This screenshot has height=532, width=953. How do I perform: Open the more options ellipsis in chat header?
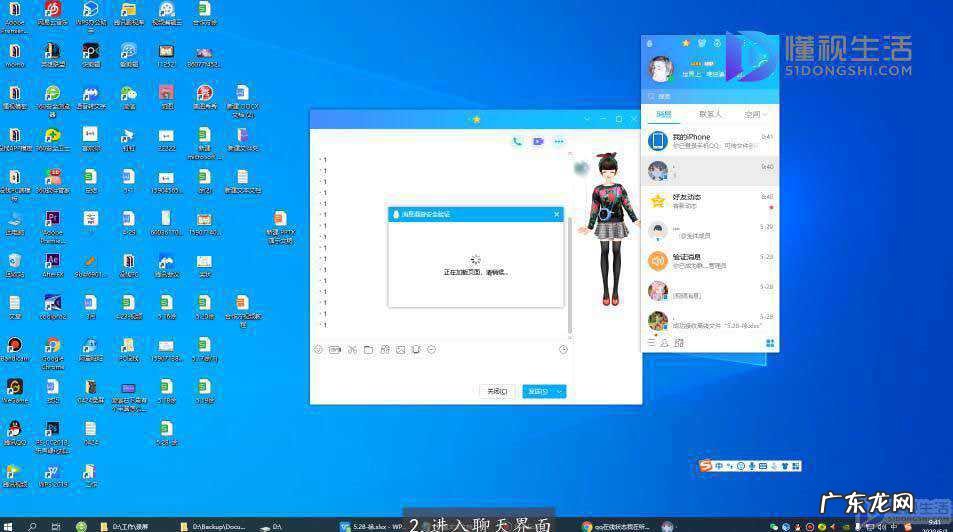coord(559,142)
